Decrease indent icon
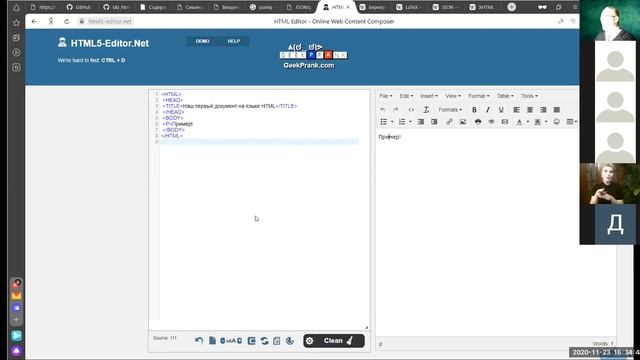This screenshot has width=640, height=360. pos(421,122)
